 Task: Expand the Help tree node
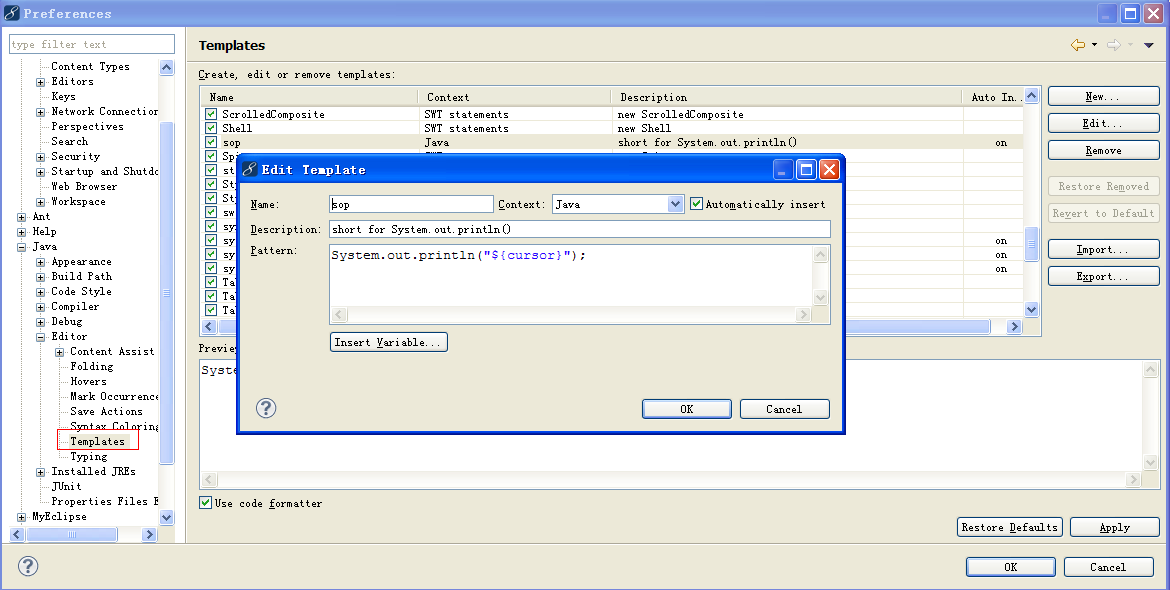click(22, 232)
